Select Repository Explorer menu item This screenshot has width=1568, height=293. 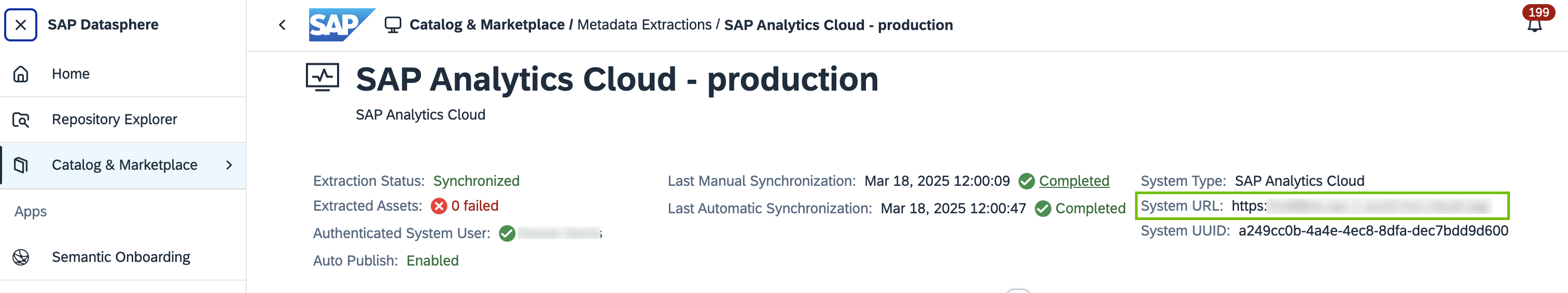coord(115,120)
